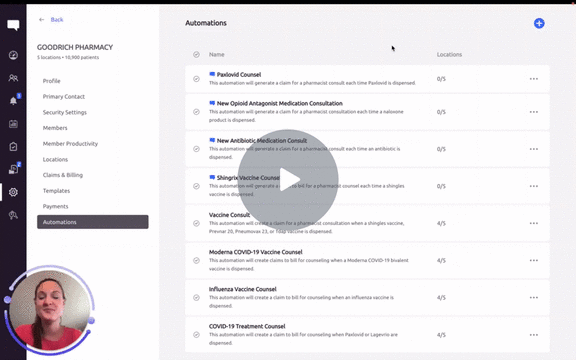This screenshot has height=360, width=576.
Task: Open the Claims & Billing section
Action: tap(62, 175)
